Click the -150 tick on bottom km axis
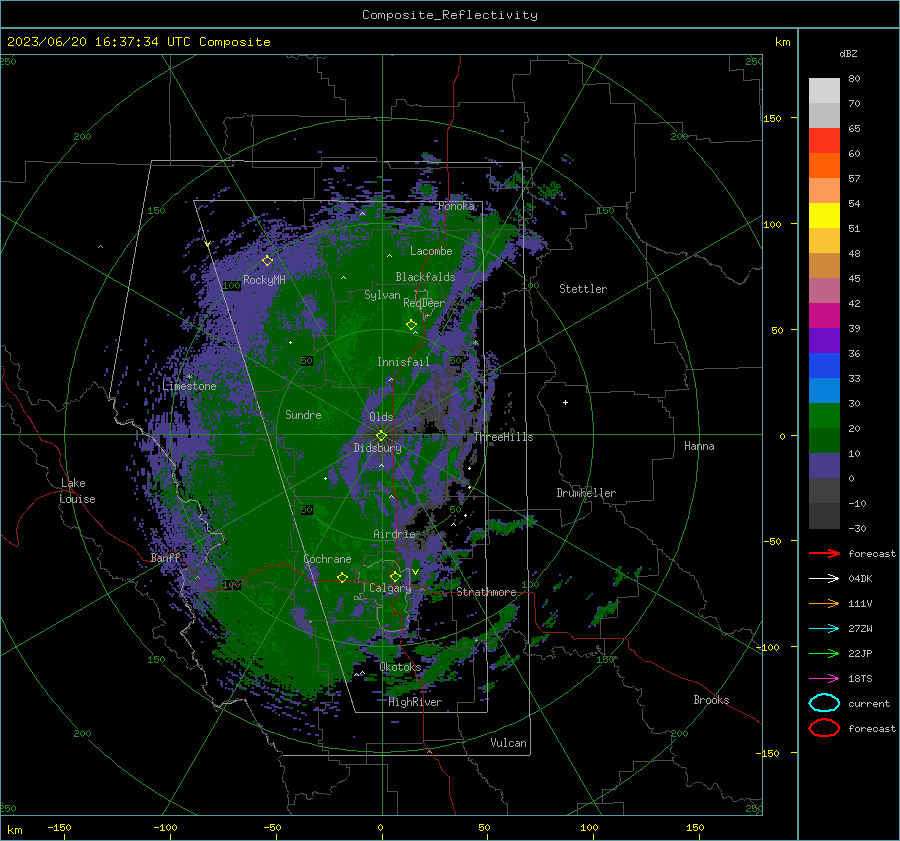 tap(59, 827)
